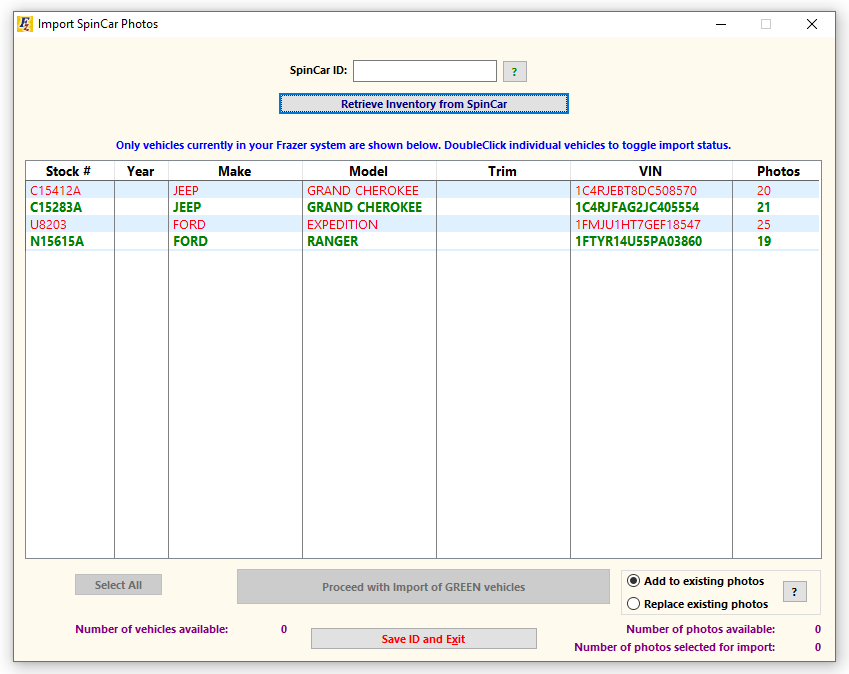The height and width of the screenshot is (674, 849).
Task: Click Save ID and Exit button
Action: pyautogui.click(x=423, y=639)
